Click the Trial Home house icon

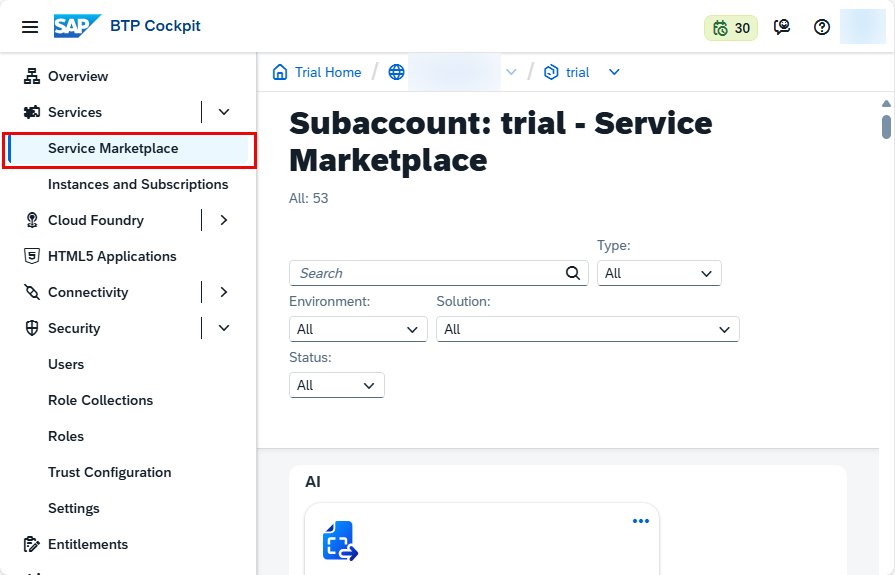(x=280, y=72)
